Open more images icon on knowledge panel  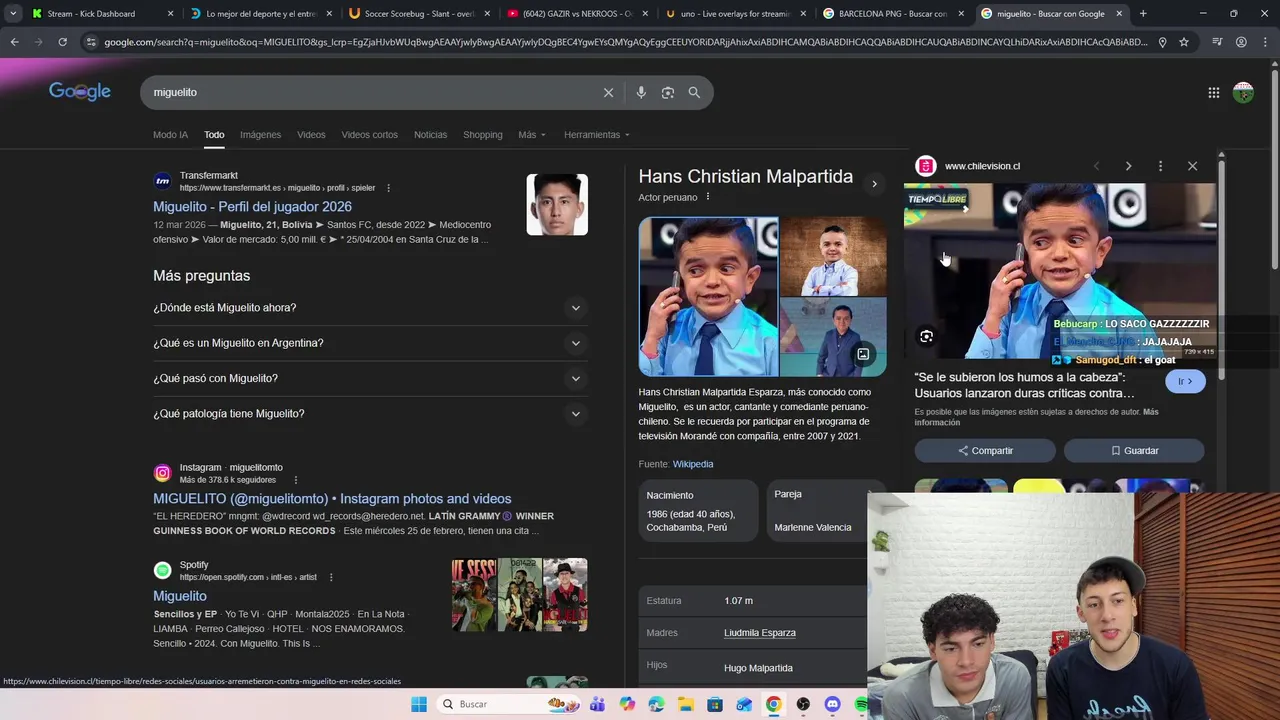(x=863, y=354)
